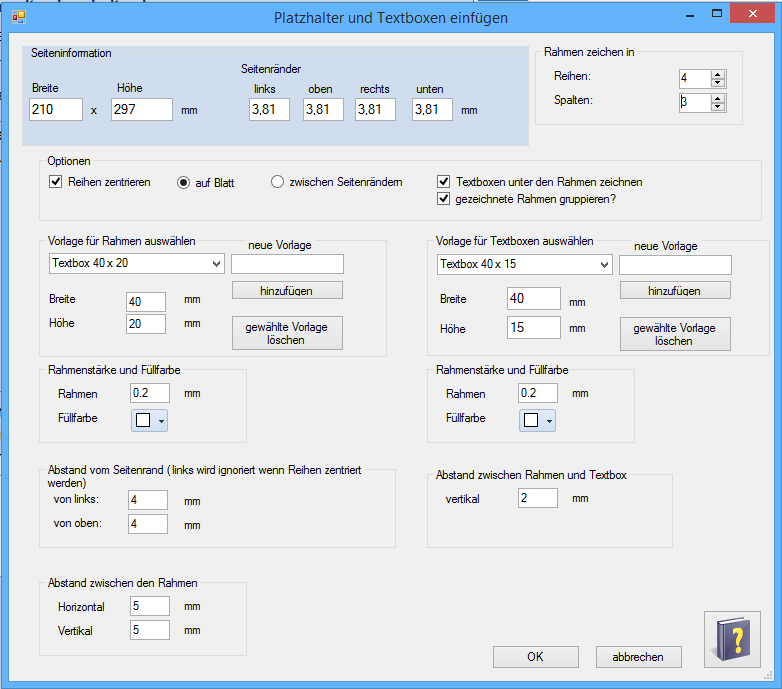Close the Platzhalter und Textboxen dialog
Viewport: 782px width, 689px height.
[752, 13]
